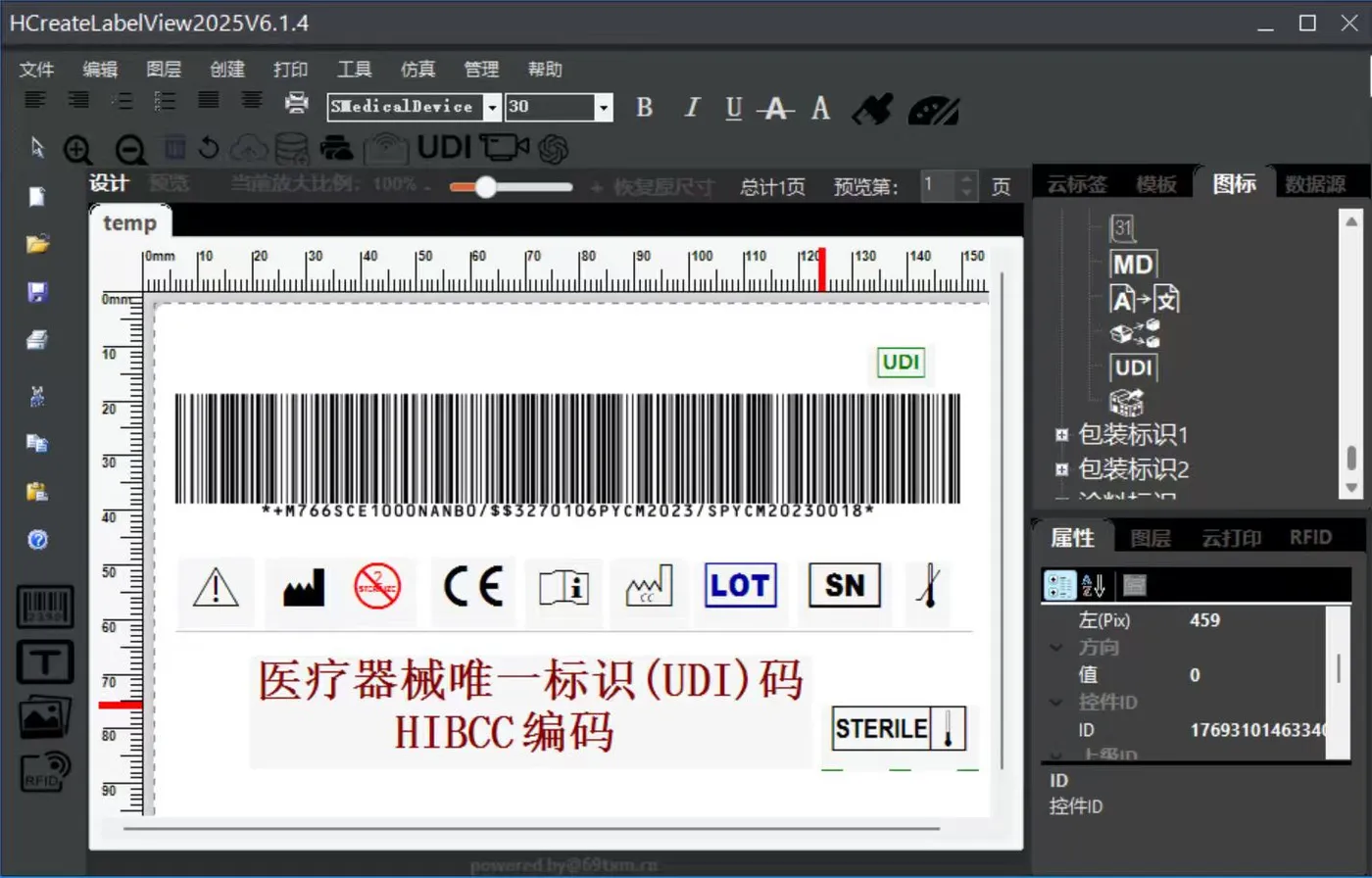Open the 工具 menu
This screenshot has width=1372, height=878.
(355, 70)
